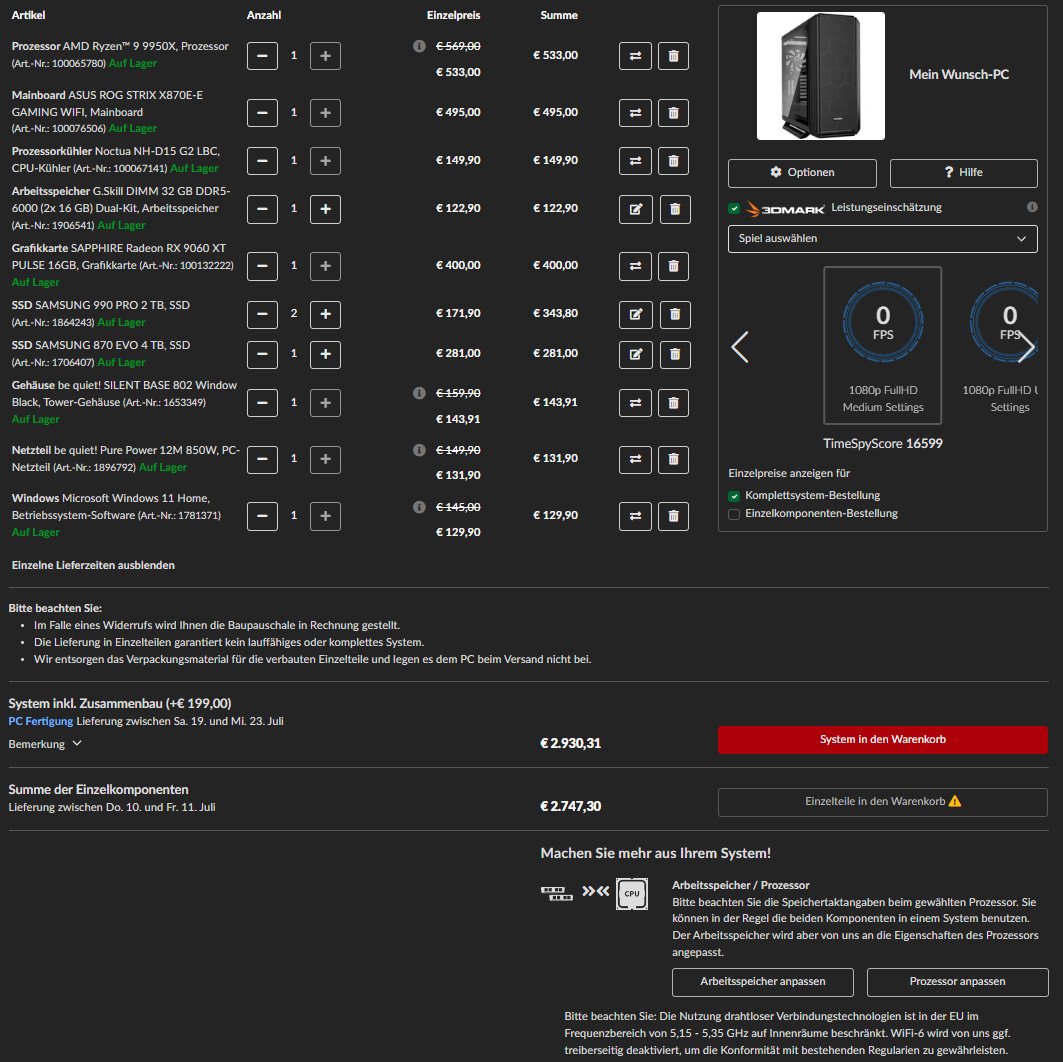
Task: Decrease SAMSUNG 990 PRO quantity
Action: coord(262,314)
